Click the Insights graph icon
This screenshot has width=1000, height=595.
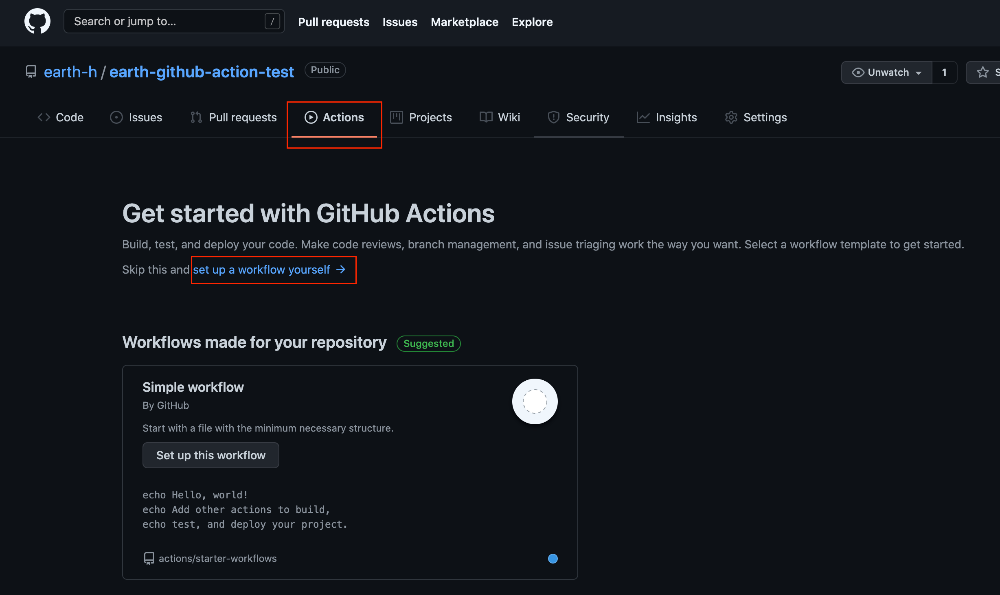click(643, 117)
